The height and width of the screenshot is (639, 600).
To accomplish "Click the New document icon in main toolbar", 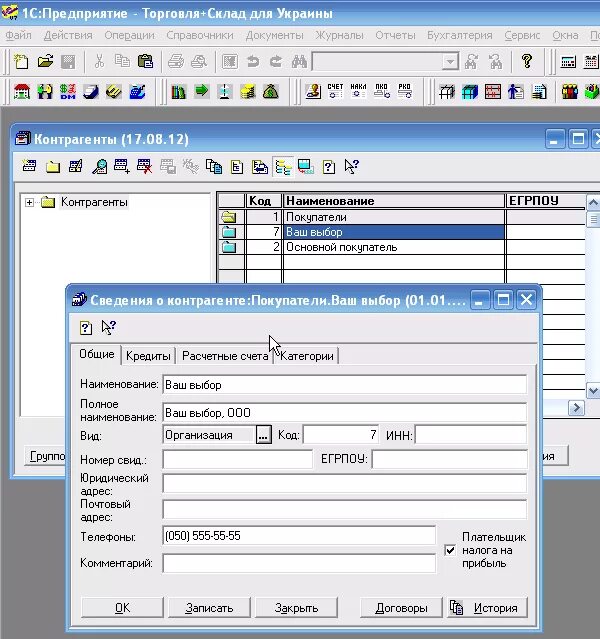I will click(21, 62).
